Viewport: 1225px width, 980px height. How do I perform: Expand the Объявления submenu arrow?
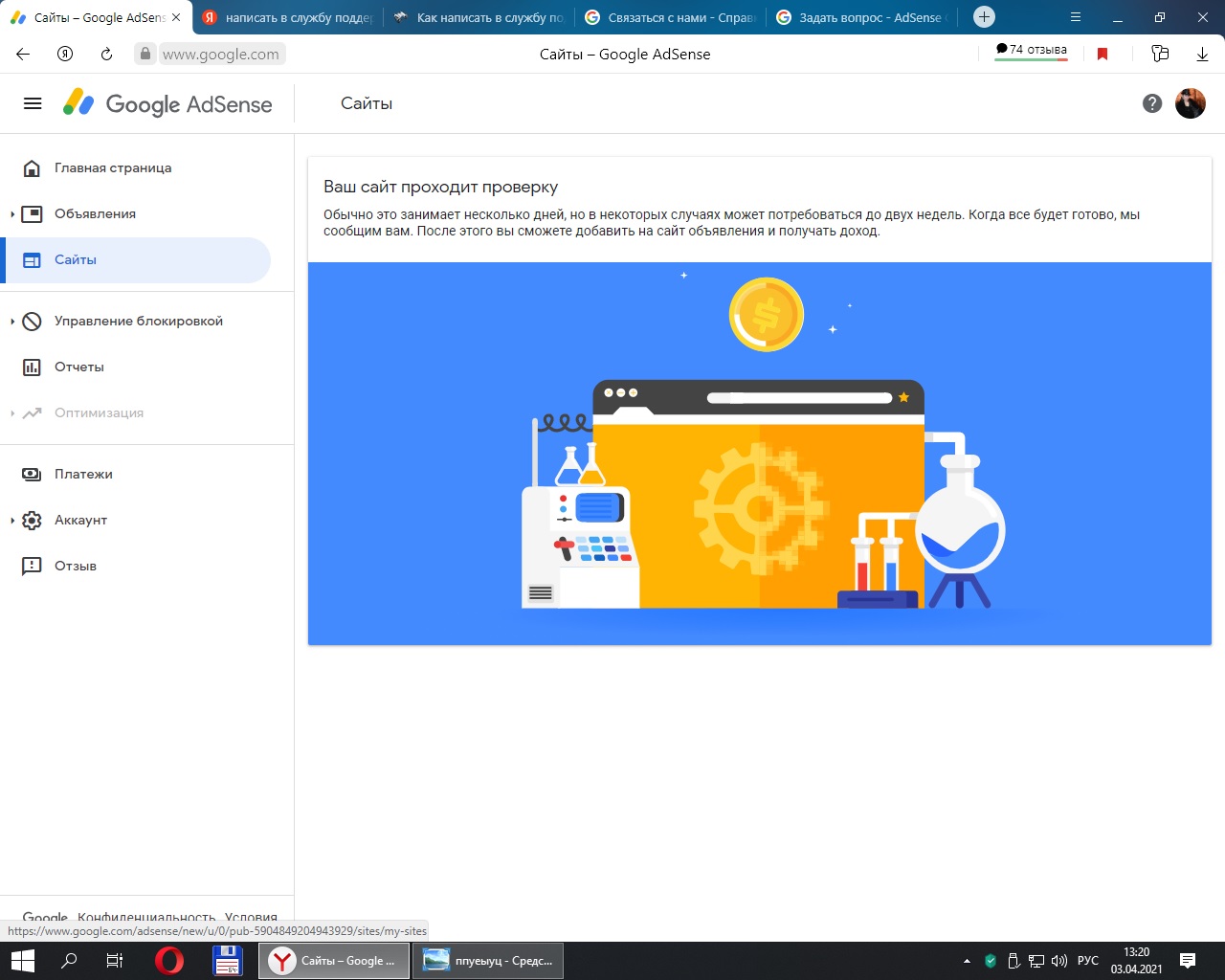tap(12, 214)
